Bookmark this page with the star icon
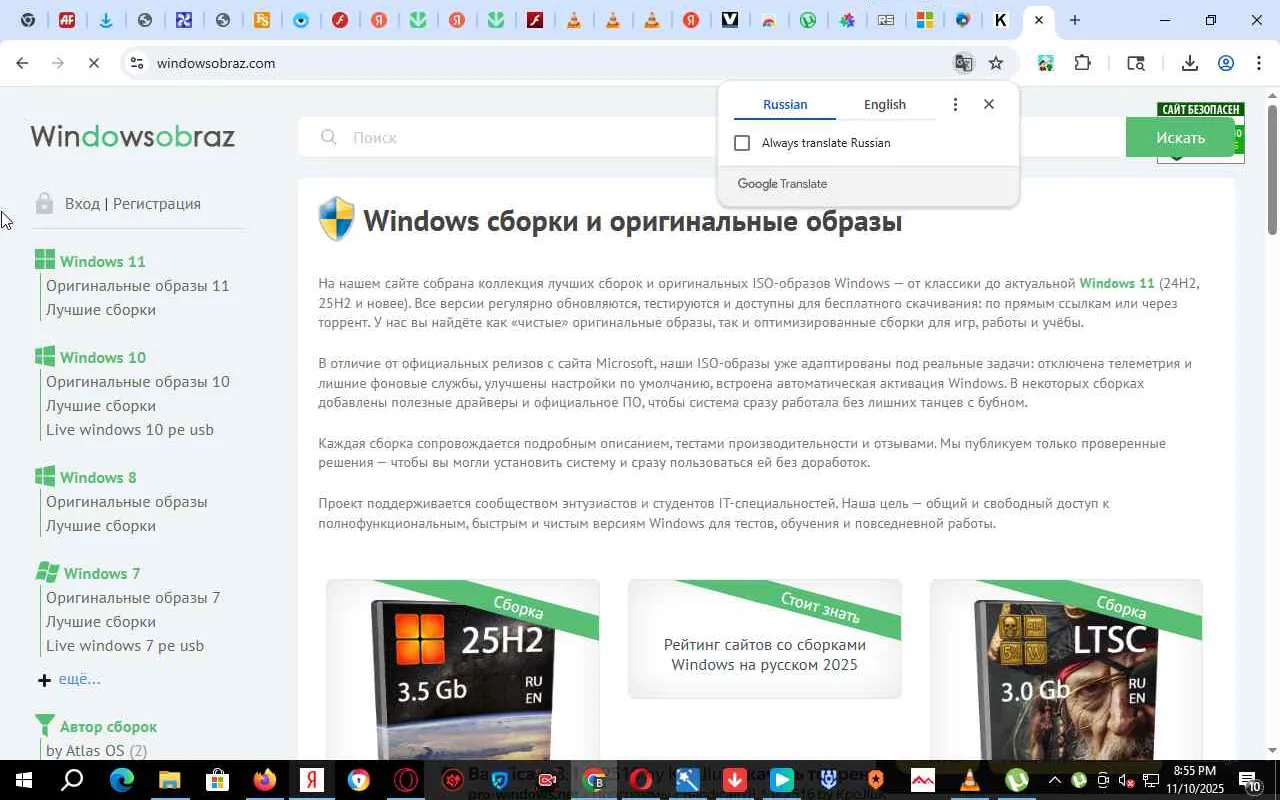 pos(996,63)
